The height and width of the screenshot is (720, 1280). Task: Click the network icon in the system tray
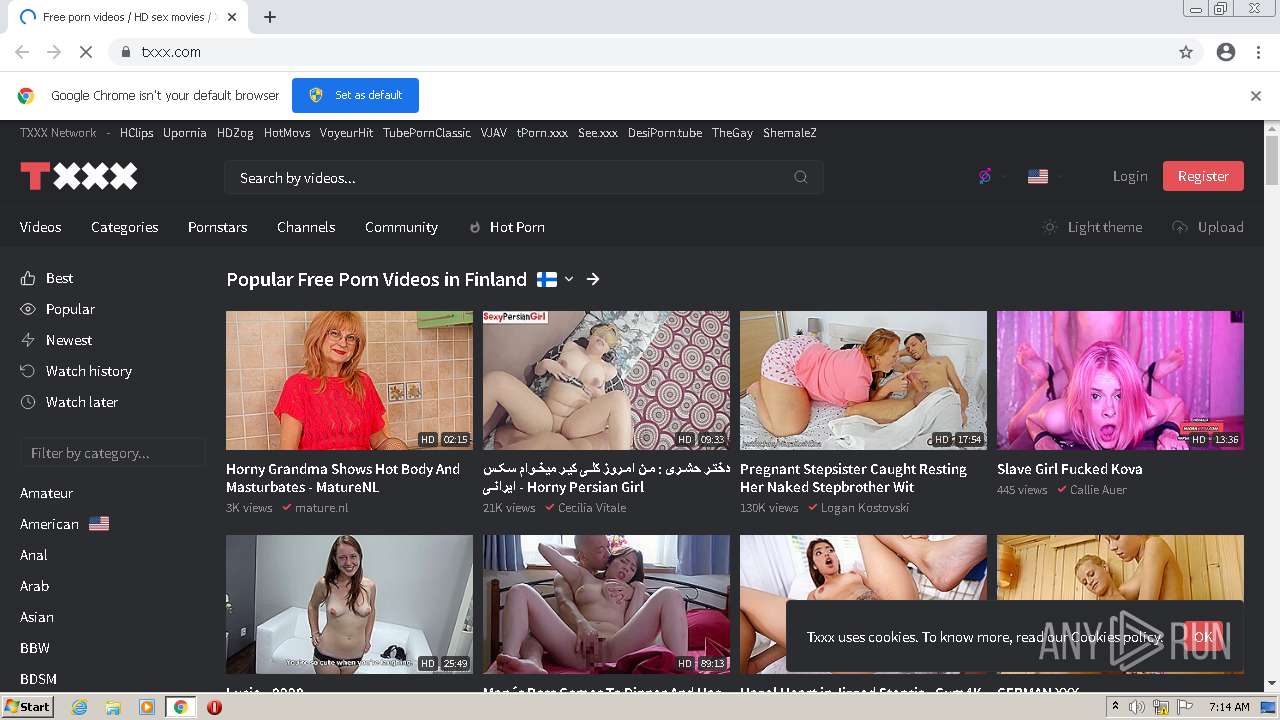click(x=1161, y=707)
